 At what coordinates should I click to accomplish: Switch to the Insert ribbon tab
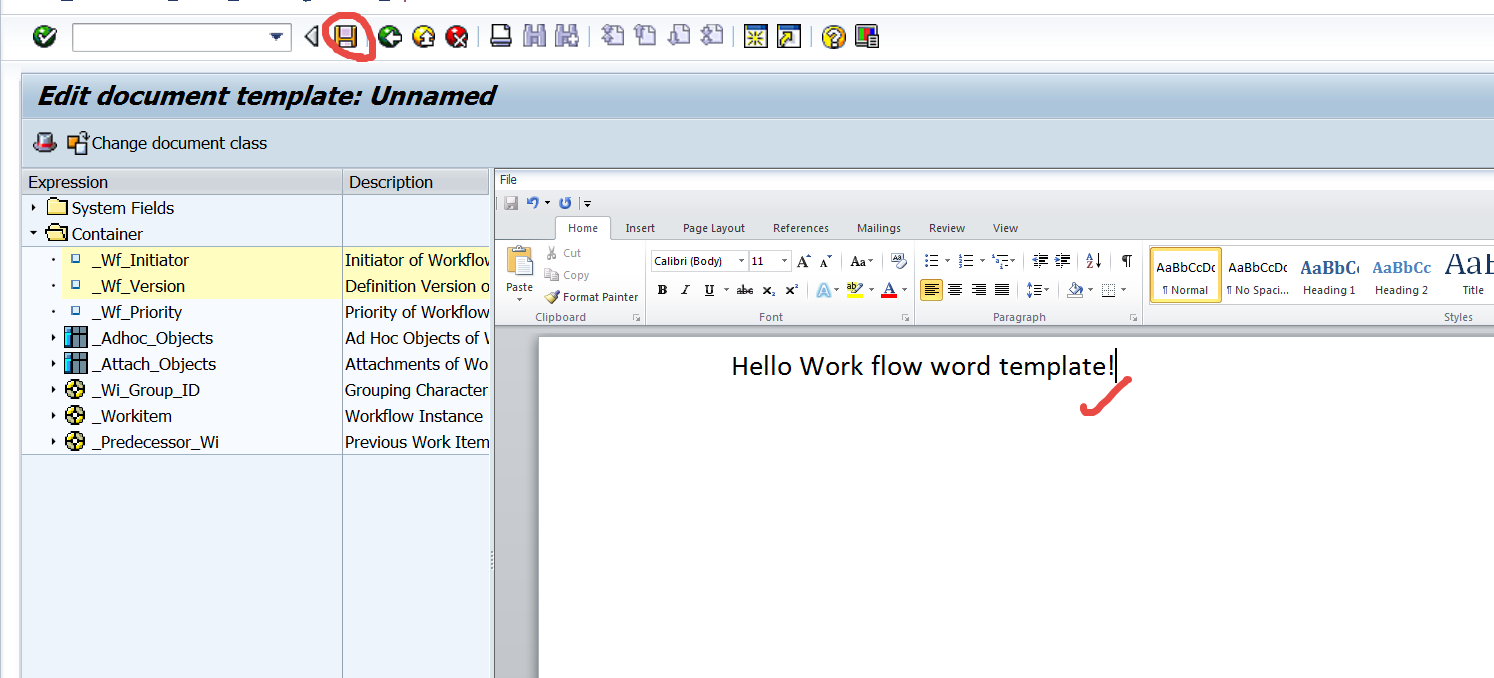pyautogui.click(x=639, y=227)
